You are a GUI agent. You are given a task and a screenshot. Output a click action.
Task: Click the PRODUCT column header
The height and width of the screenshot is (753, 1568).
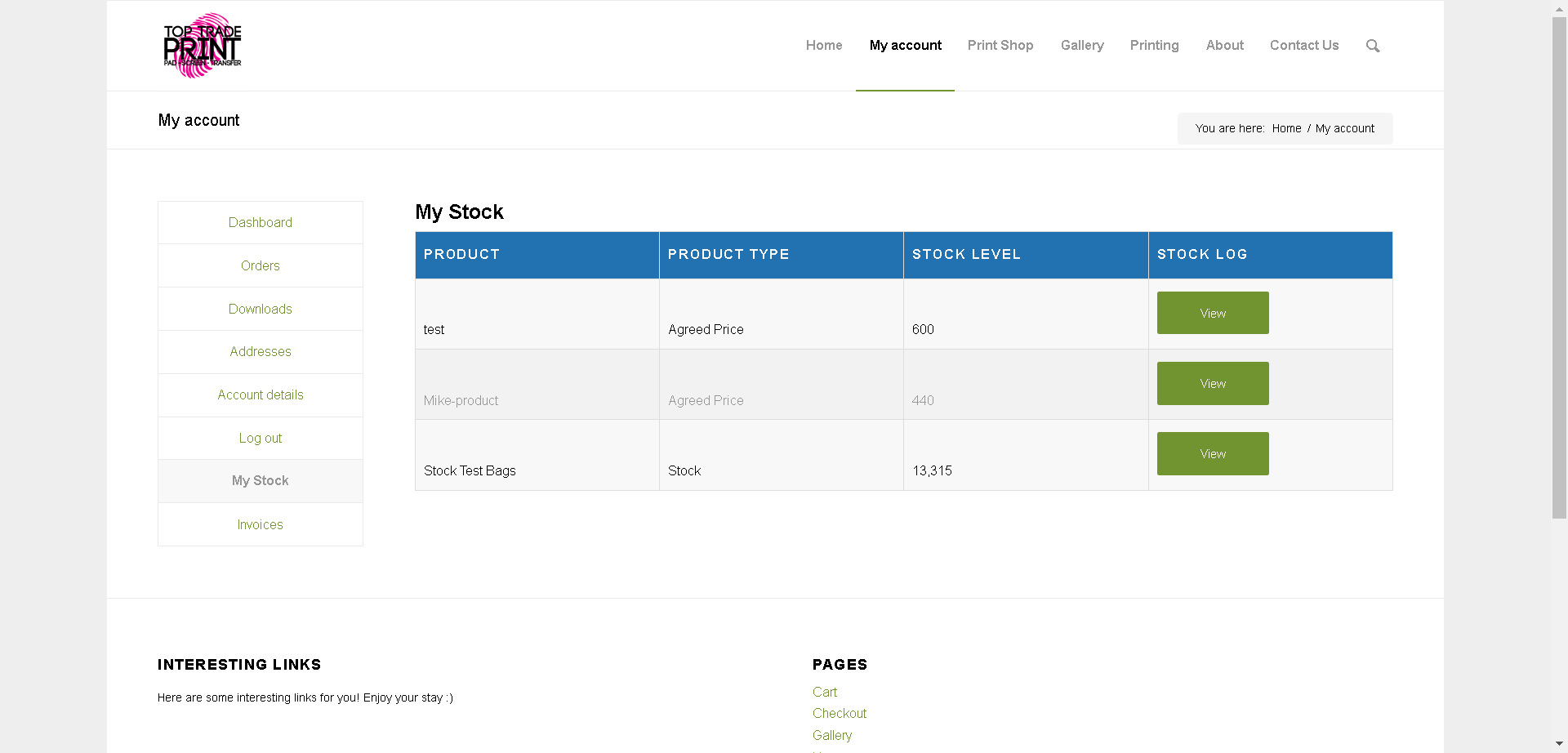point(537,255)
